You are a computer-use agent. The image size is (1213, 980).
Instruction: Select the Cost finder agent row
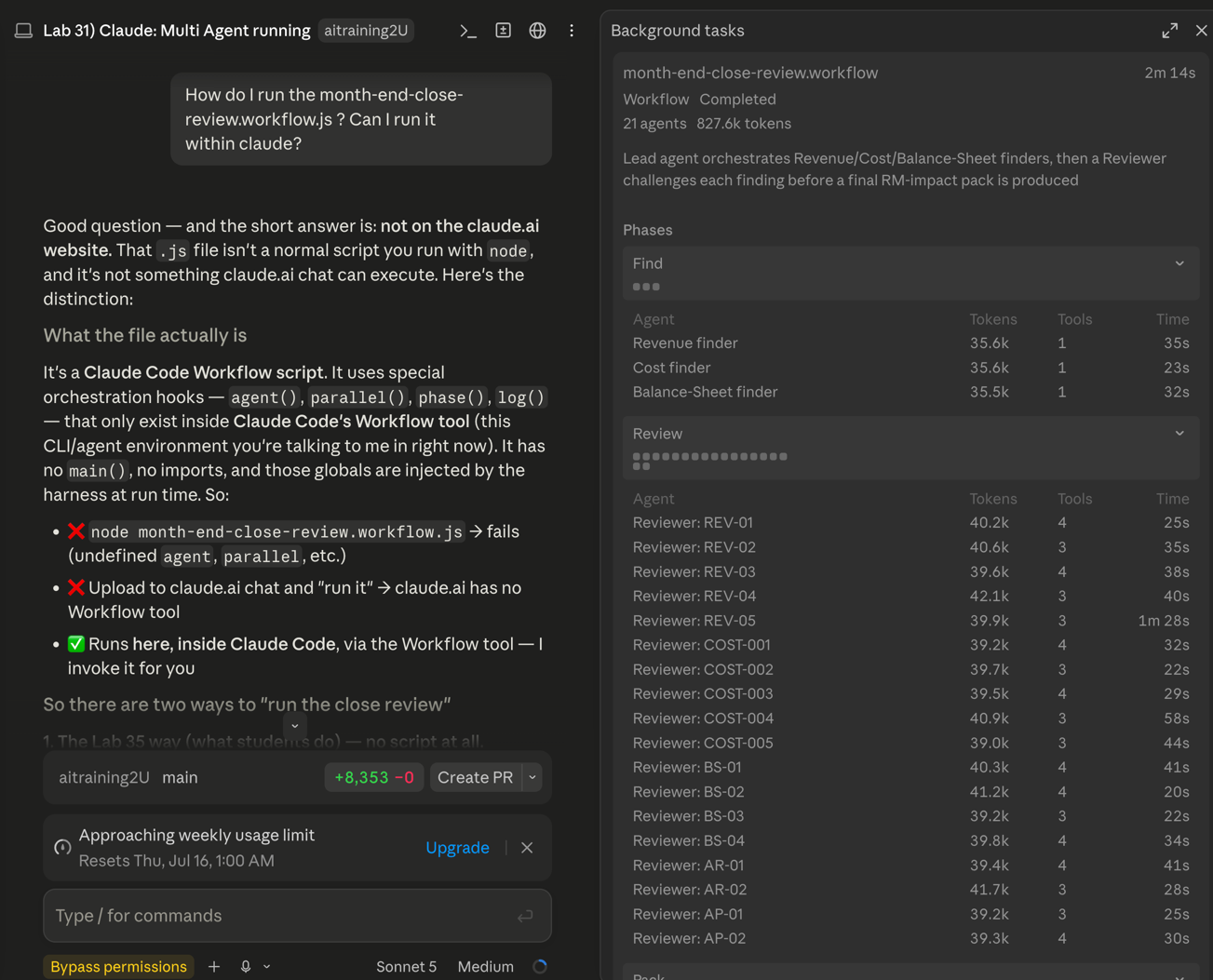pos(910,368)
